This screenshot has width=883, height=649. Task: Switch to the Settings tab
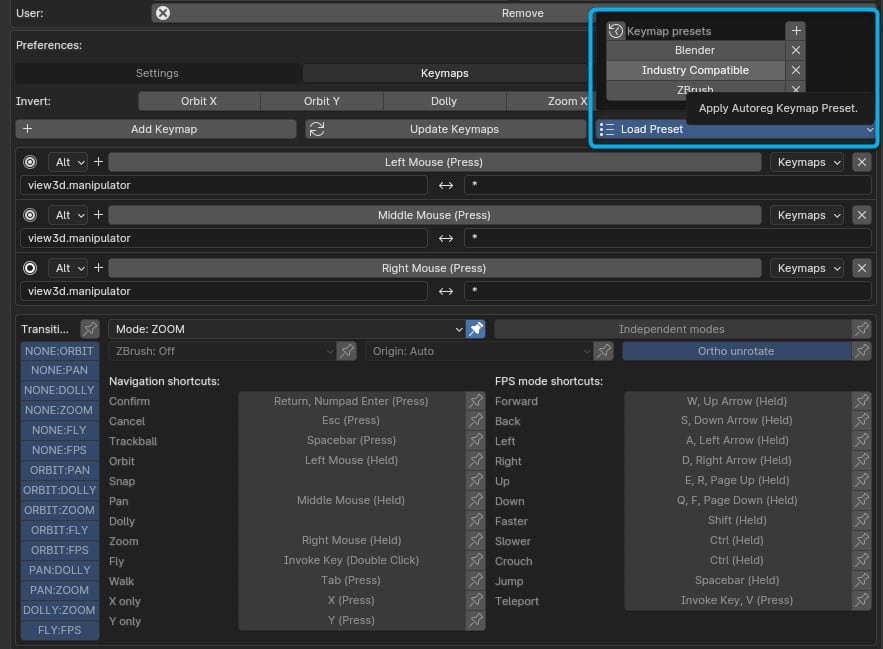157,73
